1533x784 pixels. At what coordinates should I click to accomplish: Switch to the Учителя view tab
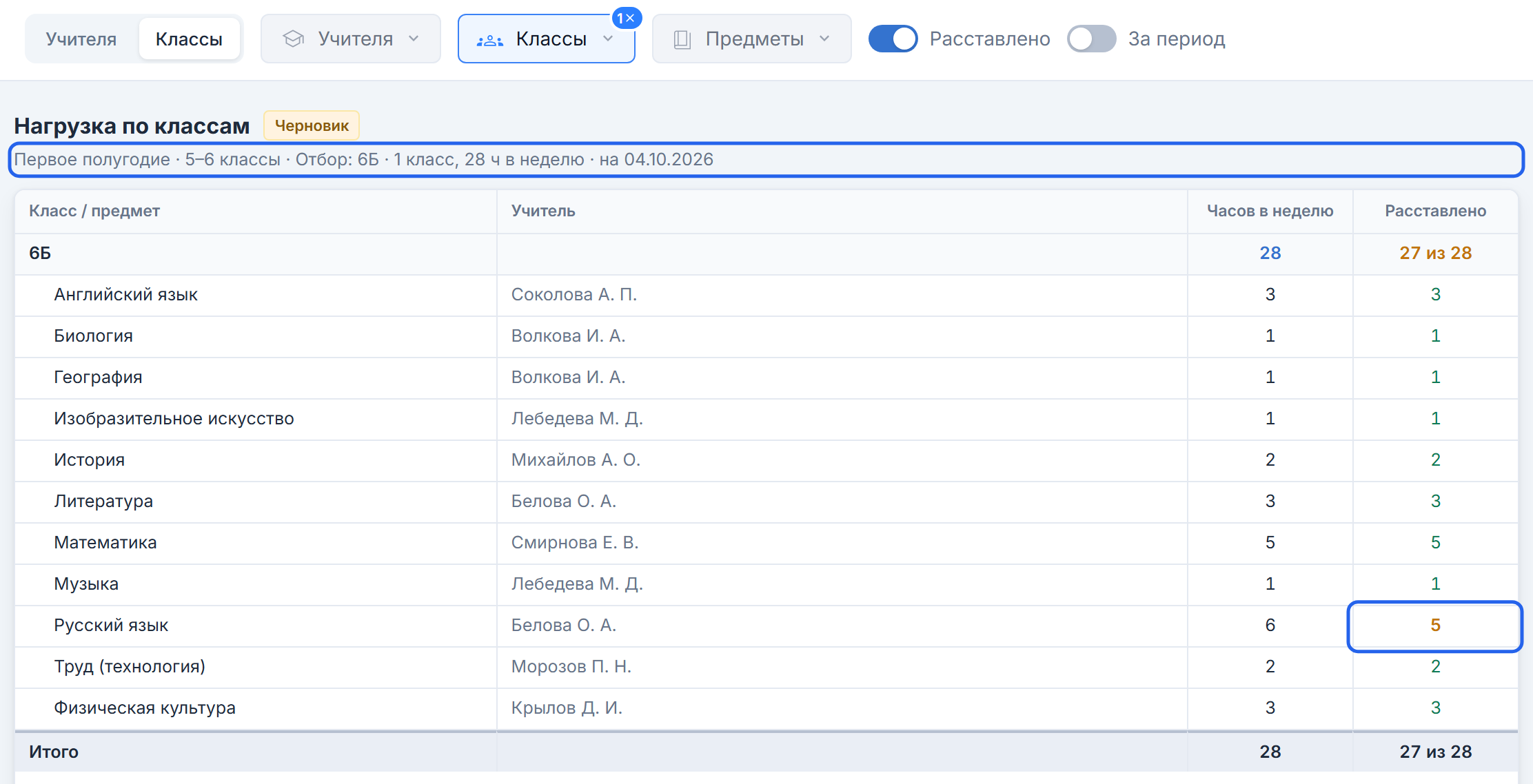pyautogui.click(x=81, y=39)
